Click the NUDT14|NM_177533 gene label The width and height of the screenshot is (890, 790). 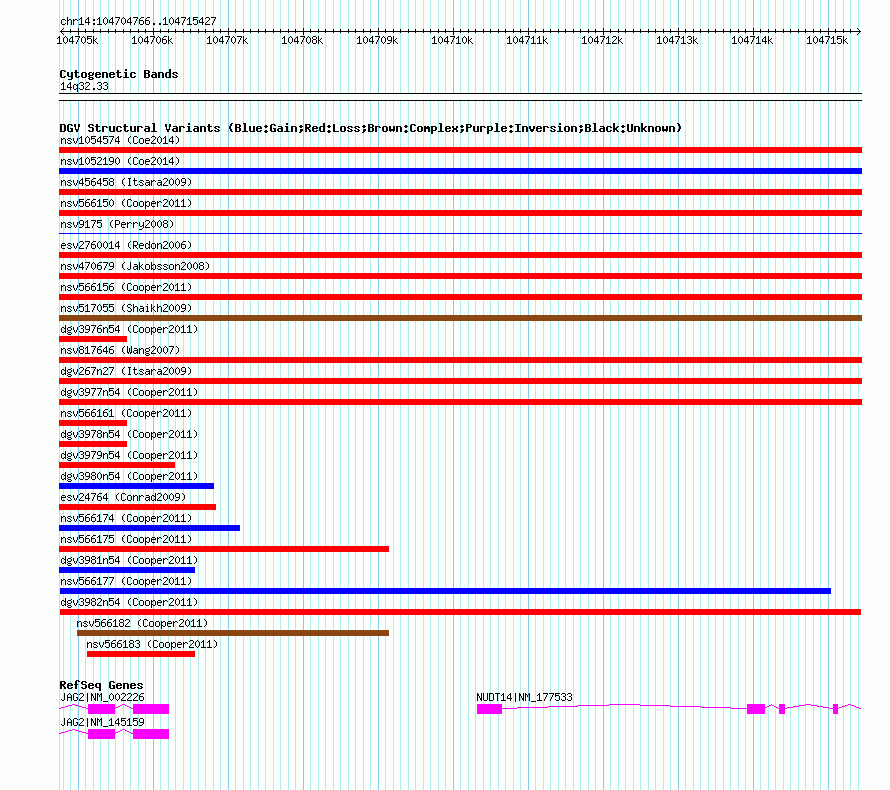524,697
